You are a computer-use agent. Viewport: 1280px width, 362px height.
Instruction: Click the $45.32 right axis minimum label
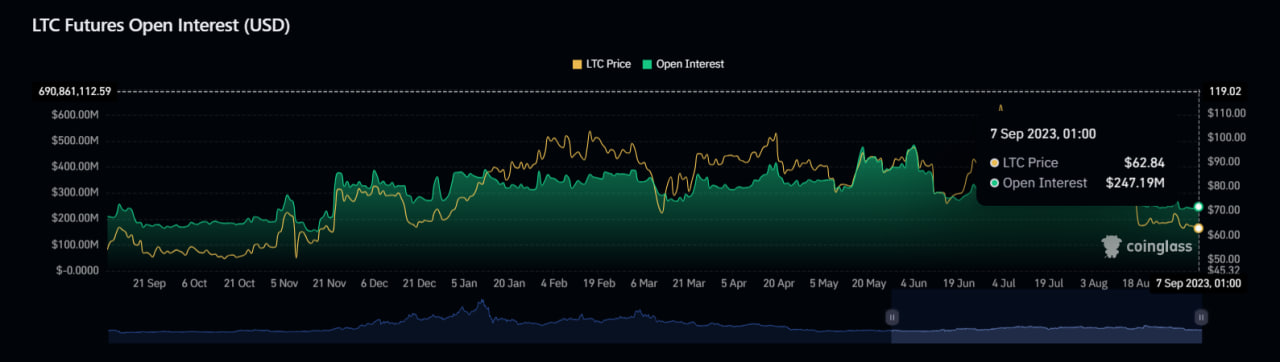[1225, 270]
